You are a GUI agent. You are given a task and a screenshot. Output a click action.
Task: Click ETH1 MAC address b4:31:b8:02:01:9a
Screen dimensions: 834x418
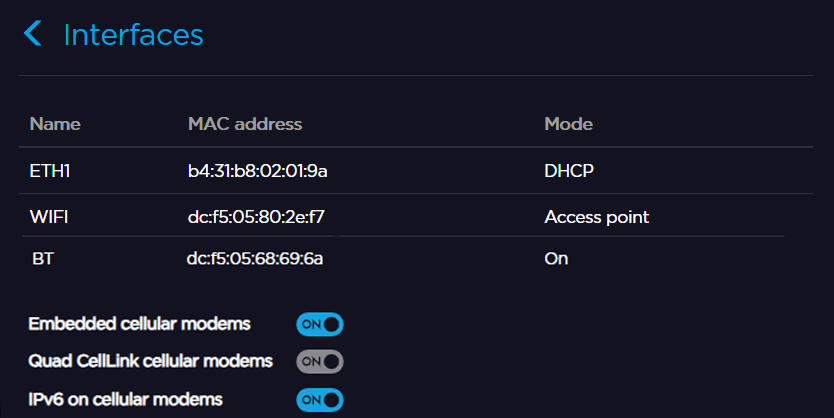click(258, 171)
